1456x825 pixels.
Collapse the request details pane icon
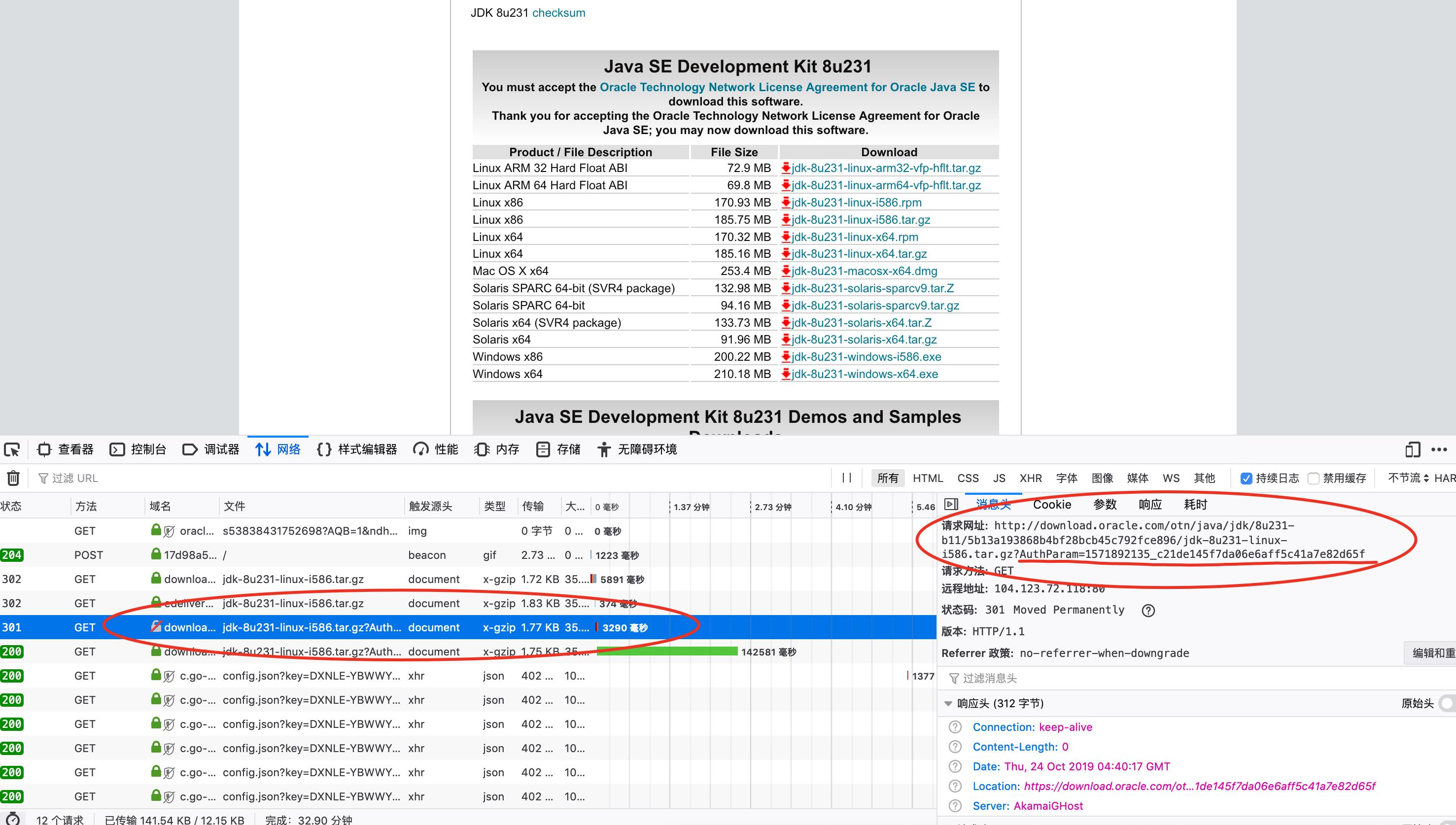(951, 504)
